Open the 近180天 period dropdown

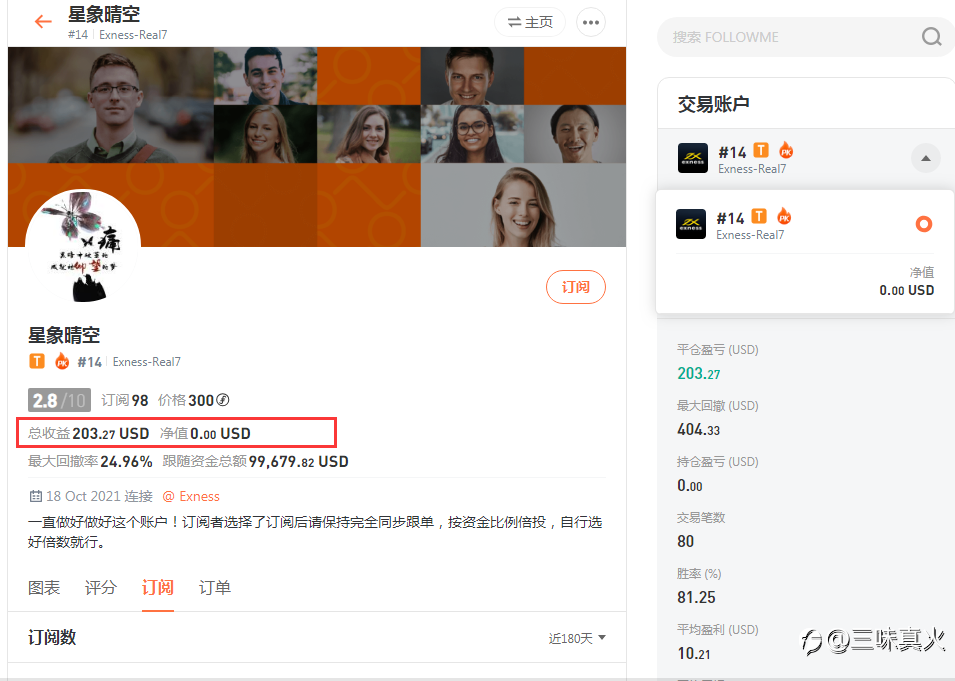(x=577, y=638)
